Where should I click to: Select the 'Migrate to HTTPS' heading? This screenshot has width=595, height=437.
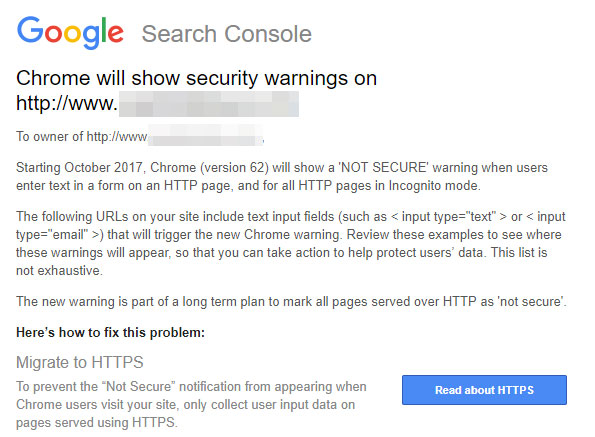click(x=80, y=362)
